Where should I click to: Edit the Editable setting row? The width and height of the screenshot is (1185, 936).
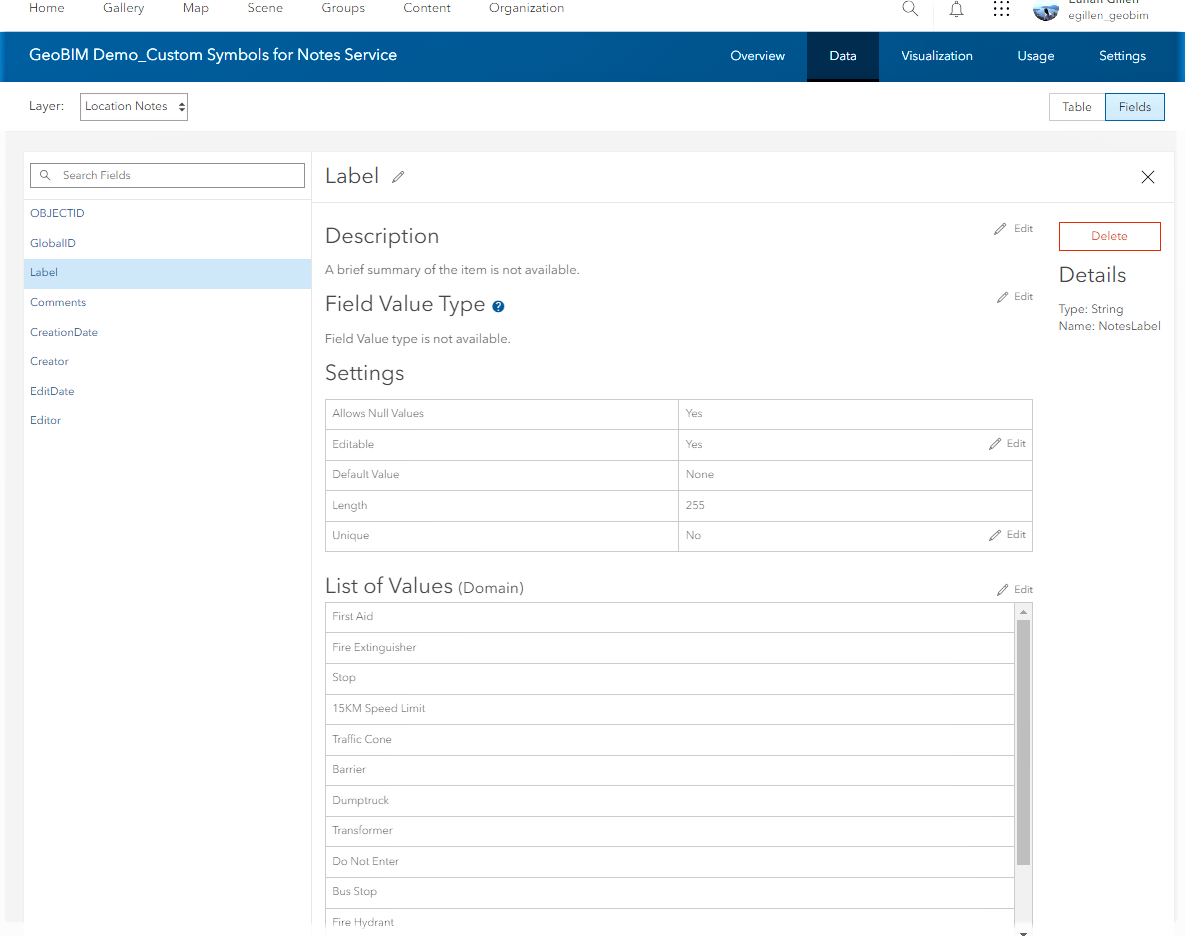pyautogui.click(x=1007, y=443)
